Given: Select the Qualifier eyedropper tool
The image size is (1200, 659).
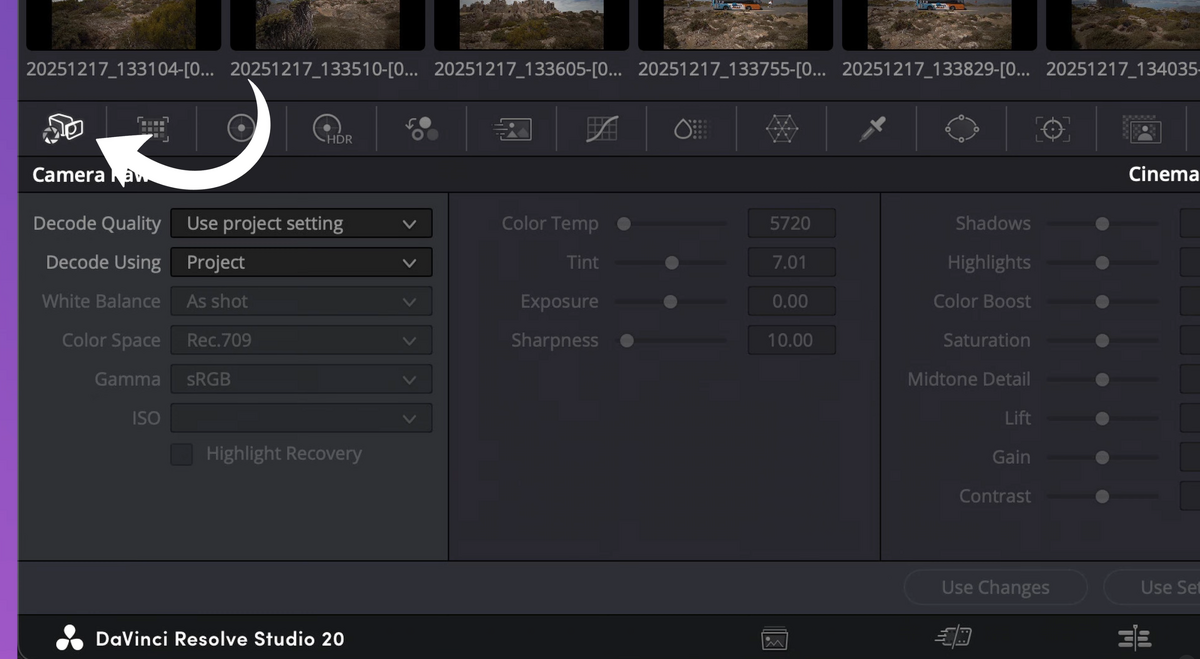Looking at the screenshot, I should click(871, 128).
